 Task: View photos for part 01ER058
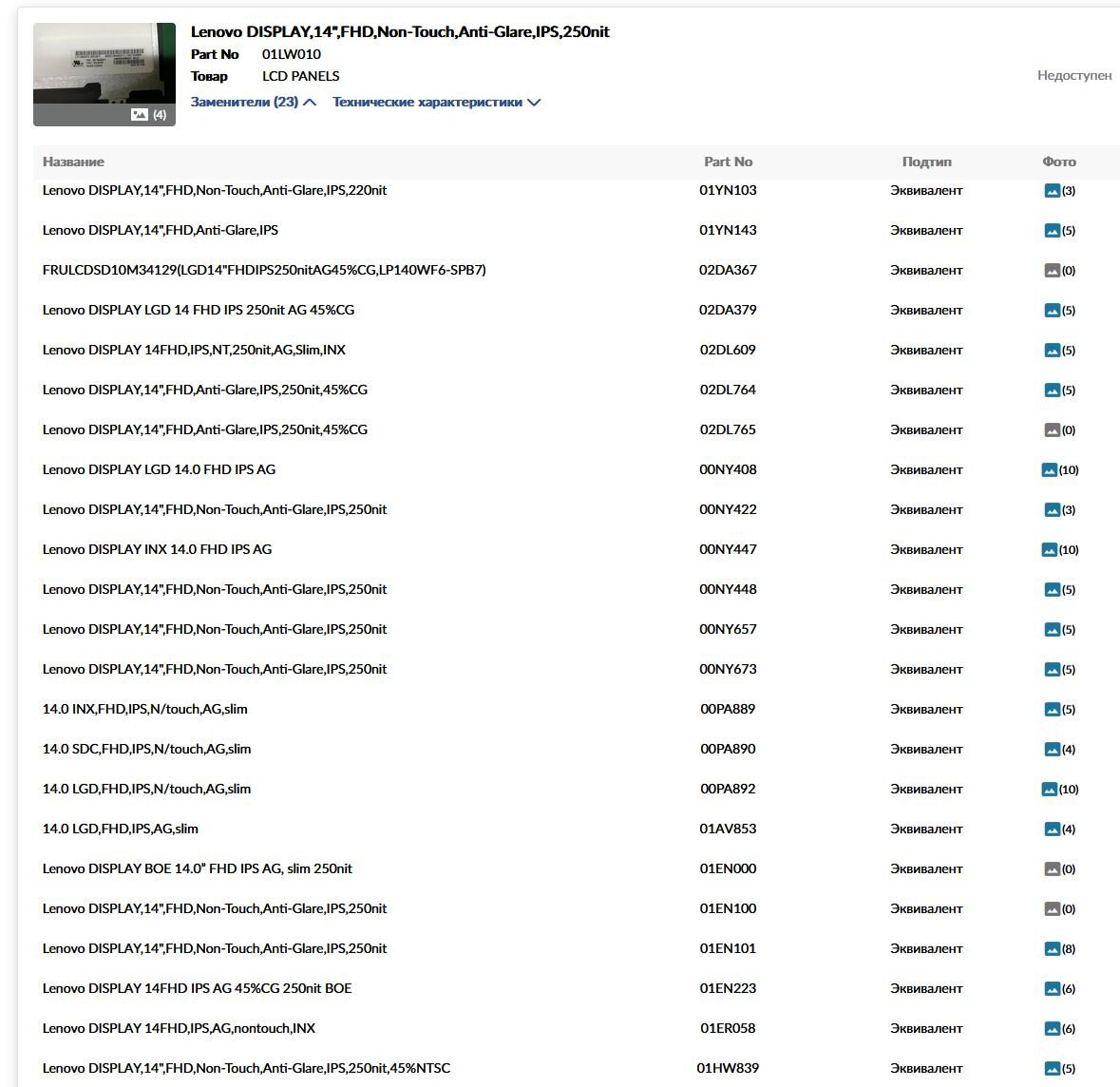(1052, 1029)
